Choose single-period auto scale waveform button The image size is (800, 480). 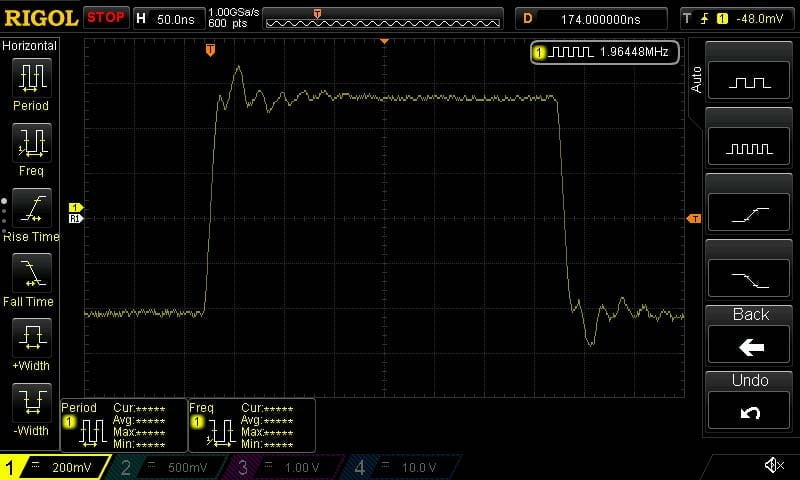(749, 81)
